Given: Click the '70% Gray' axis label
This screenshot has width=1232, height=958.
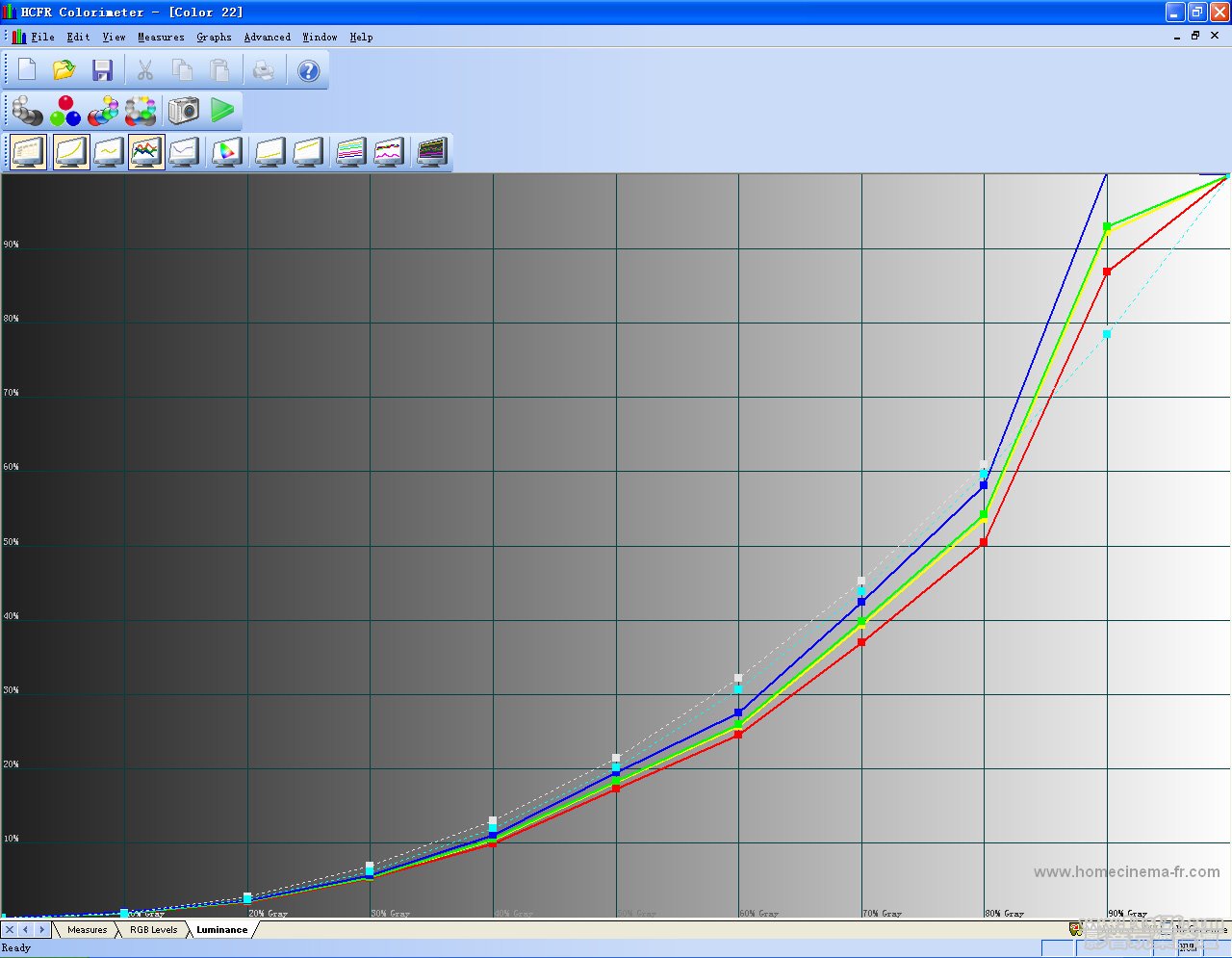Looking at the screenshot, I should point(883,913).
